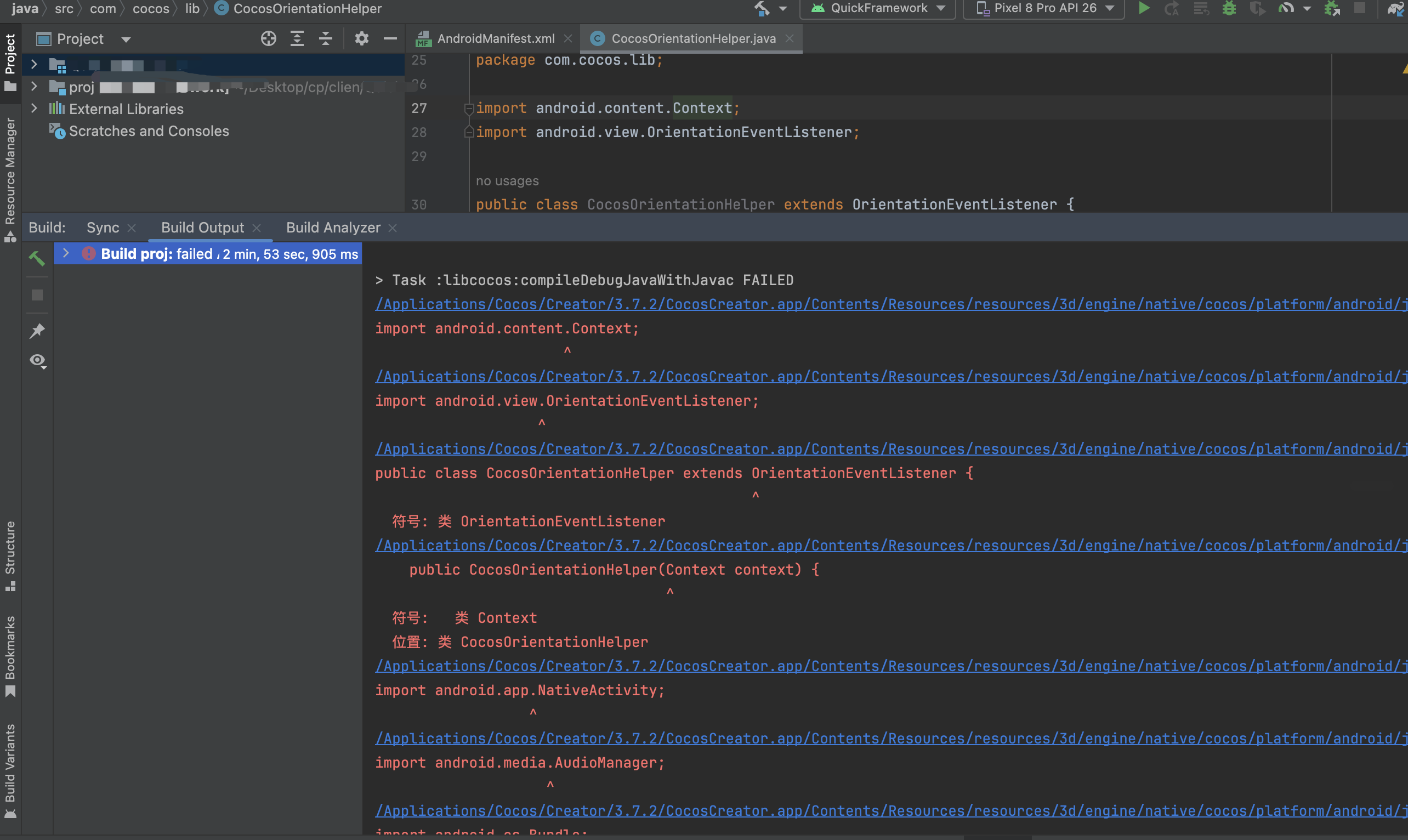This screenshot has width=1408, height=840.
Task: Click green hammer rebuild icon in Build panel
Action: [x=37, y=258]
